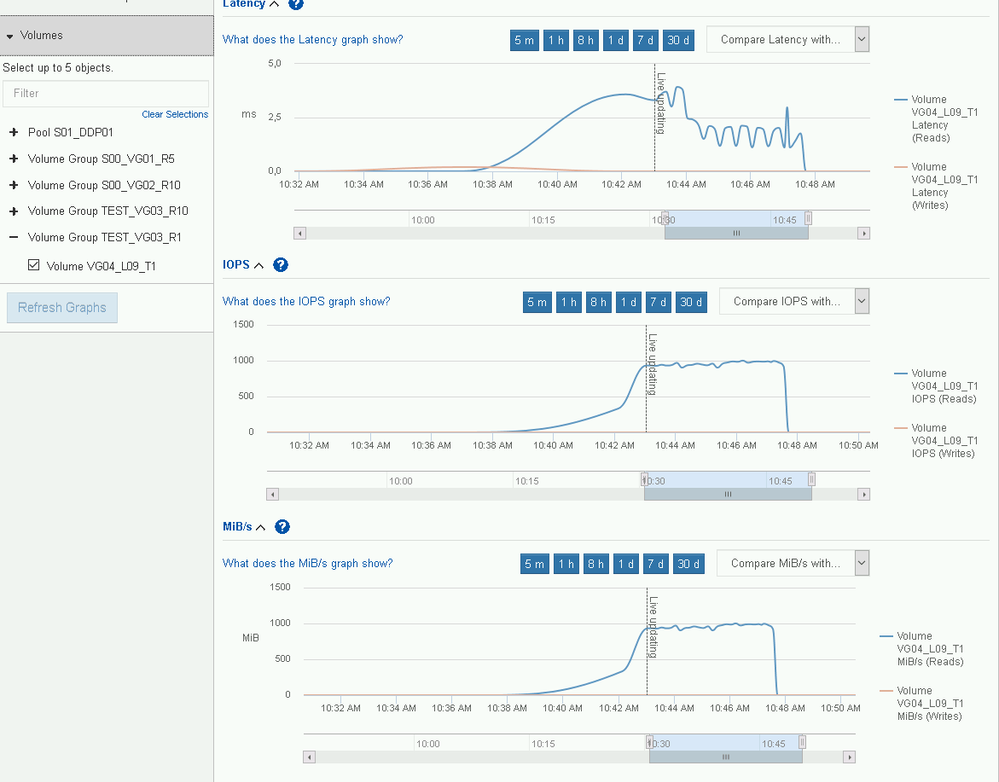Expand Pool S01_DDP01 with the plus icon
The image size is (999, 782).
pos(13,133)
